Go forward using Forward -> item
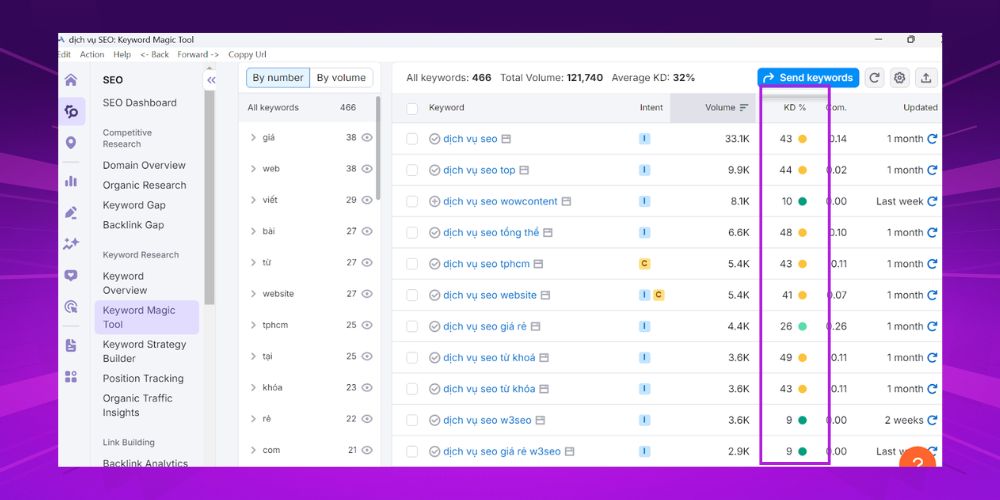The height and width of the screenshot is (500, 1000). pyautogui.click(x=198, y=55)
